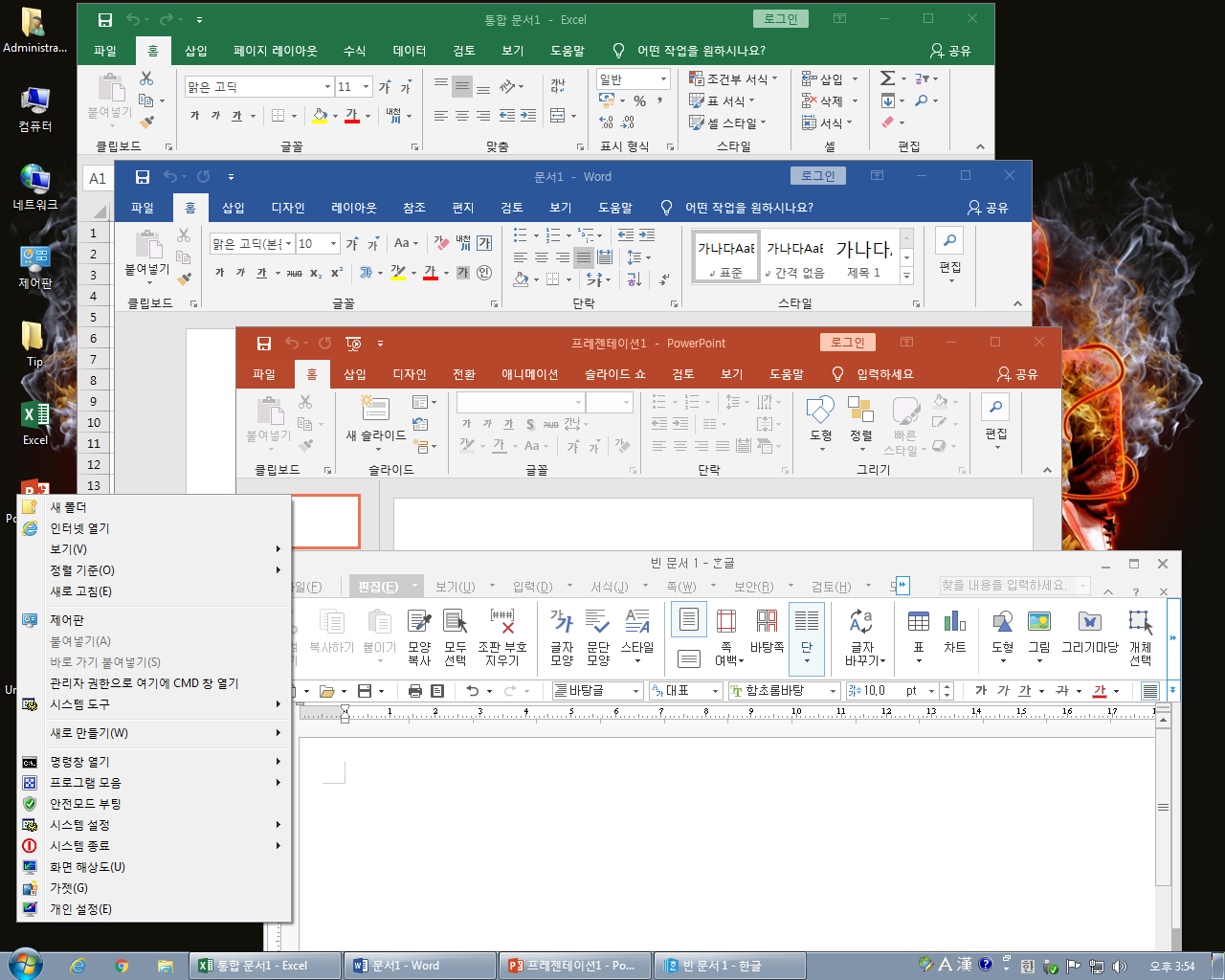Image resolution: width=1225 pixels, height=980 pixels.
Task: Toggle bold 가 in the Excel font group
Action: 195,116
